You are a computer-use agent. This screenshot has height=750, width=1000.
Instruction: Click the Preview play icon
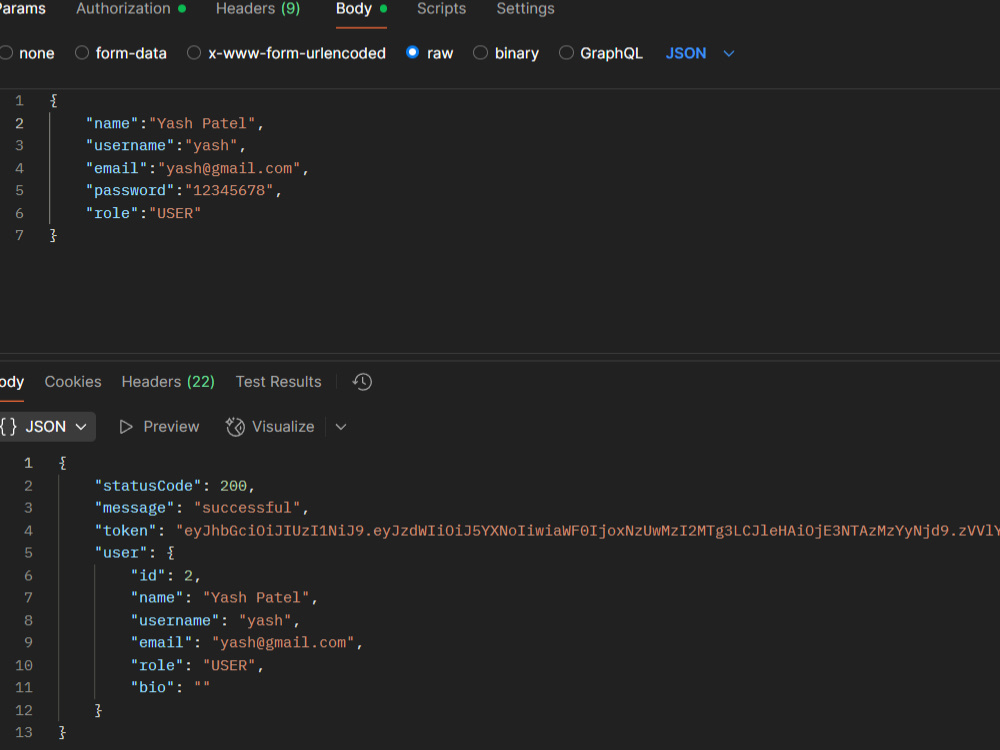(125, 426)
